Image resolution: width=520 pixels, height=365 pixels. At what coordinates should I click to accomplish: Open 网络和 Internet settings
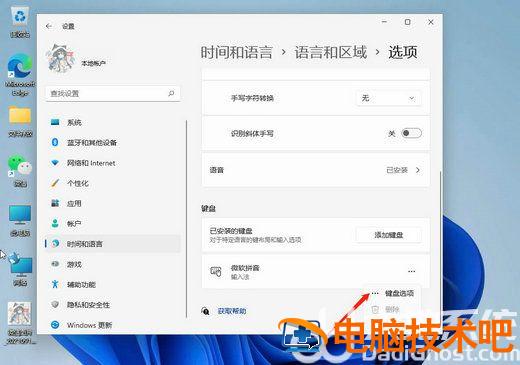[113, 163]
